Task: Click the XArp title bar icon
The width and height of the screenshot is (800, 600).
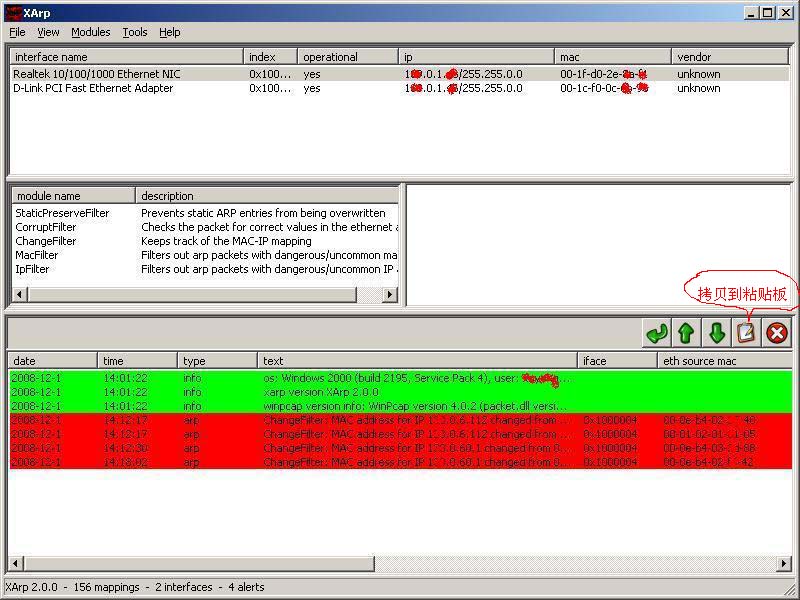Action: [x=12, y=12]
